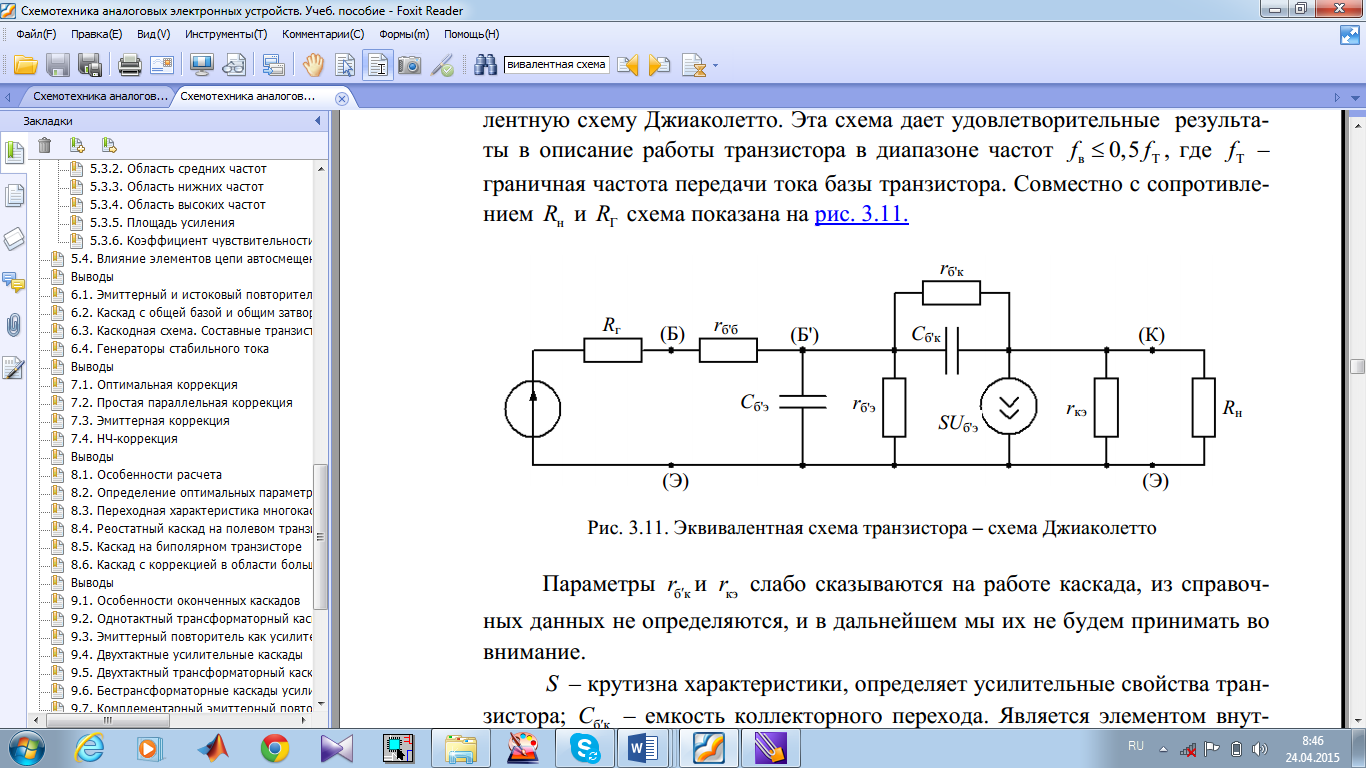Click the Save floppy disk icon

click(x=58, y=66)
